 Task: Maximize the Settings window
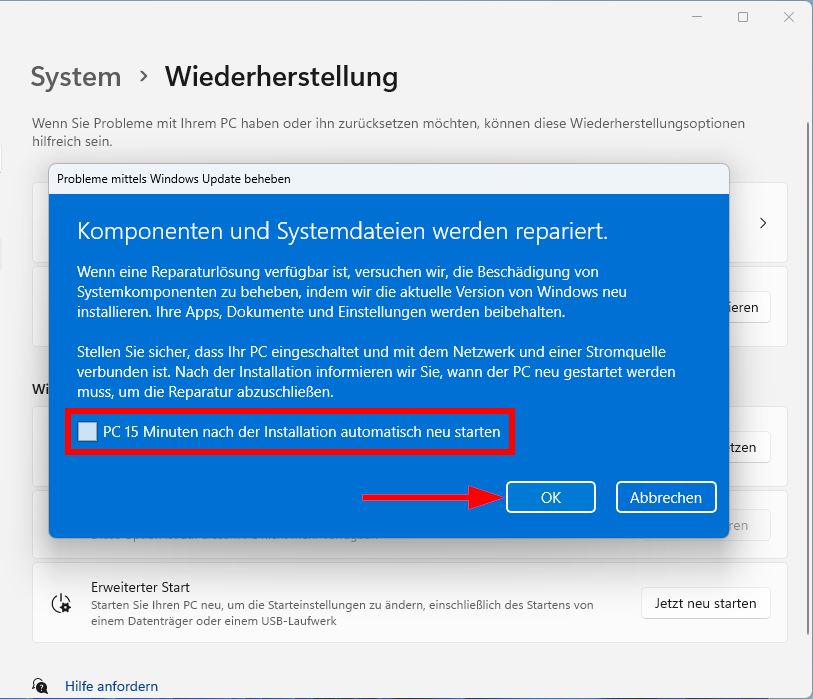[x=743, y=17]
